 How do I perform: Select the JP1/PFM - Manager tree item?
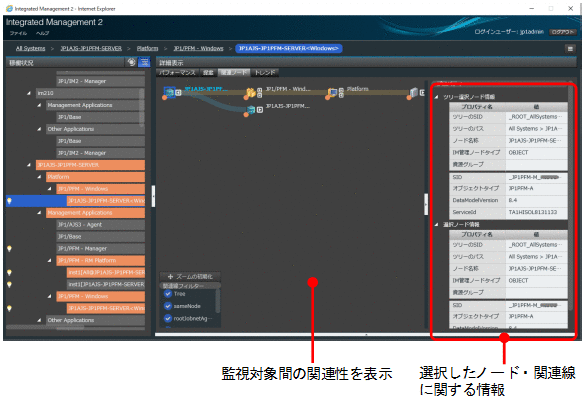101,249
